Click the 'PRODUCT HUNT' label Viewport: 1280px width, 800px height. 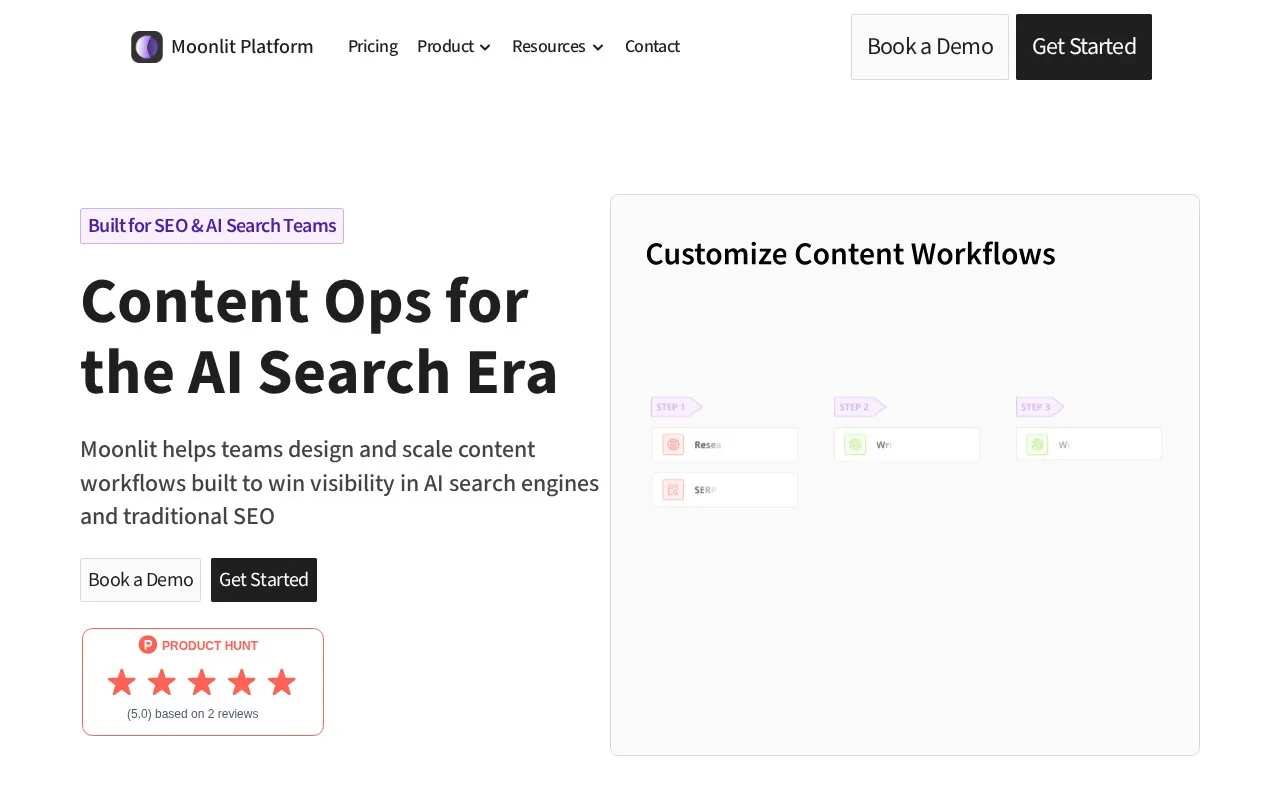tap(210, 646)
